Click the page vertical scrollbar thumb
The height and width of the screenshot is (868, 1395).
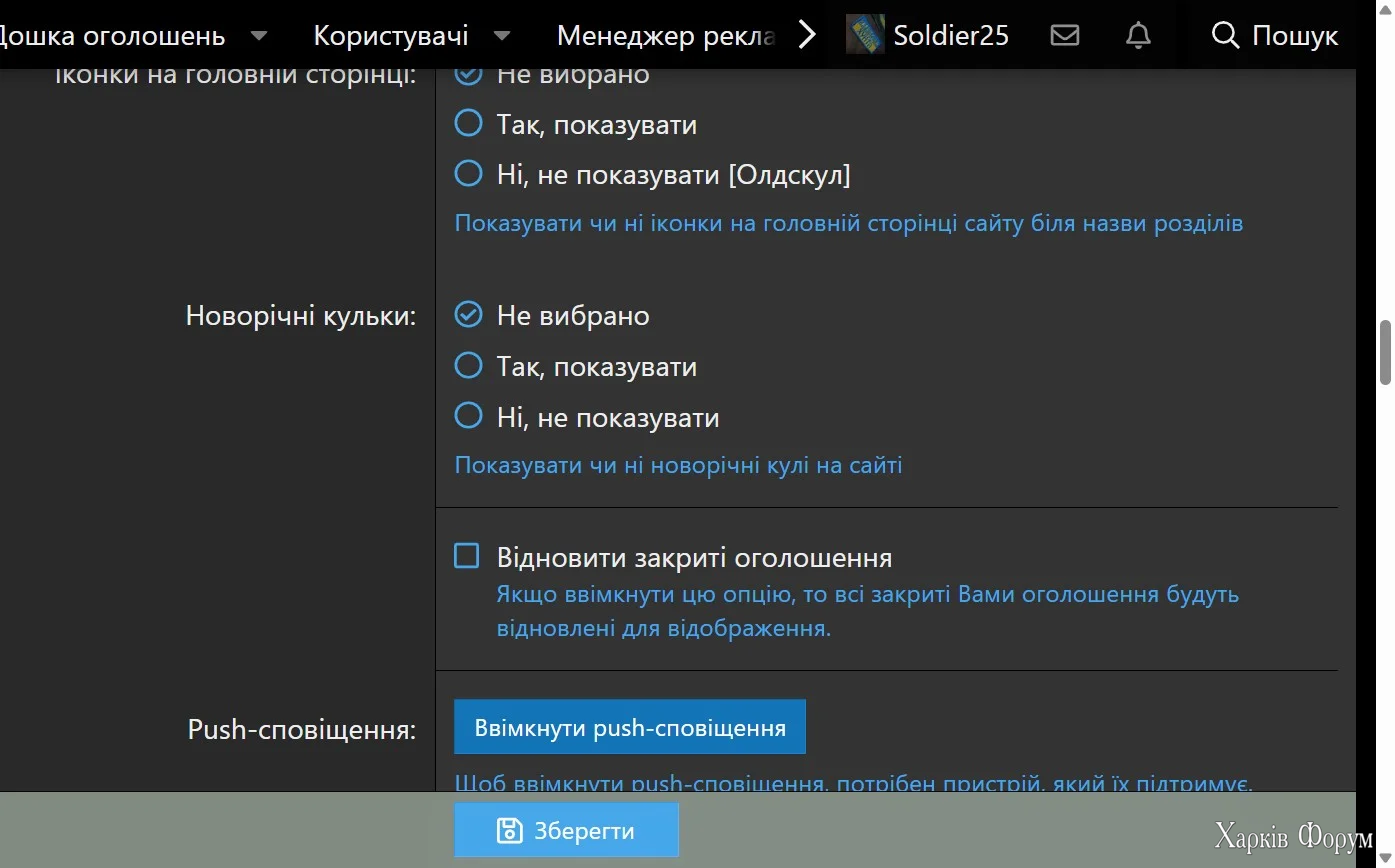(x=1386, y=352)
